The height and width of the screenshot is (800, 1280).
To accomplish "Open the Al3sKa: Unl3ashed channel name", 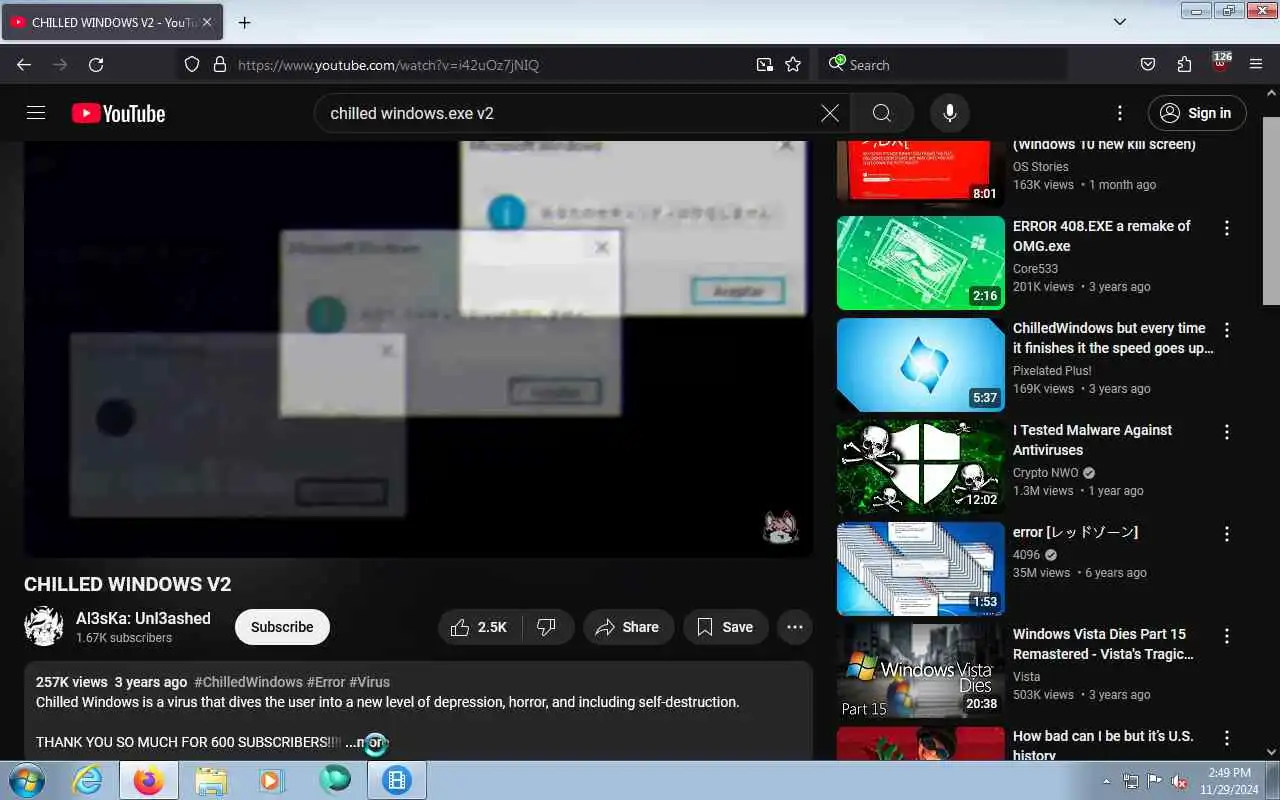I will [143, 618].
